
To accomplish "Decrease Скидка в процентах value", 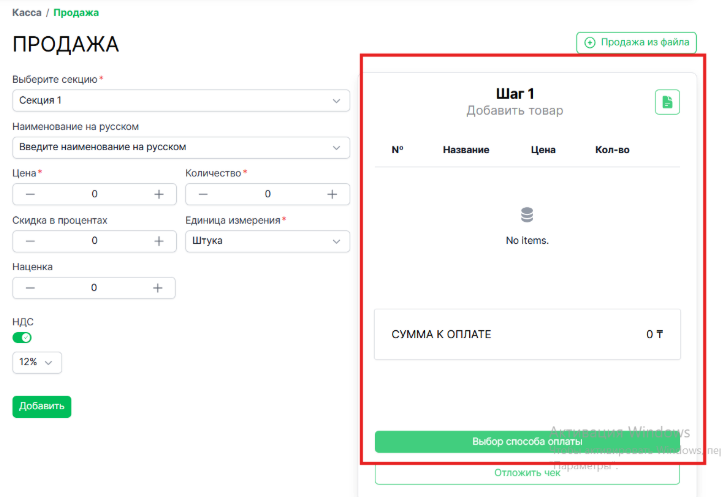I will pos(30,241).
